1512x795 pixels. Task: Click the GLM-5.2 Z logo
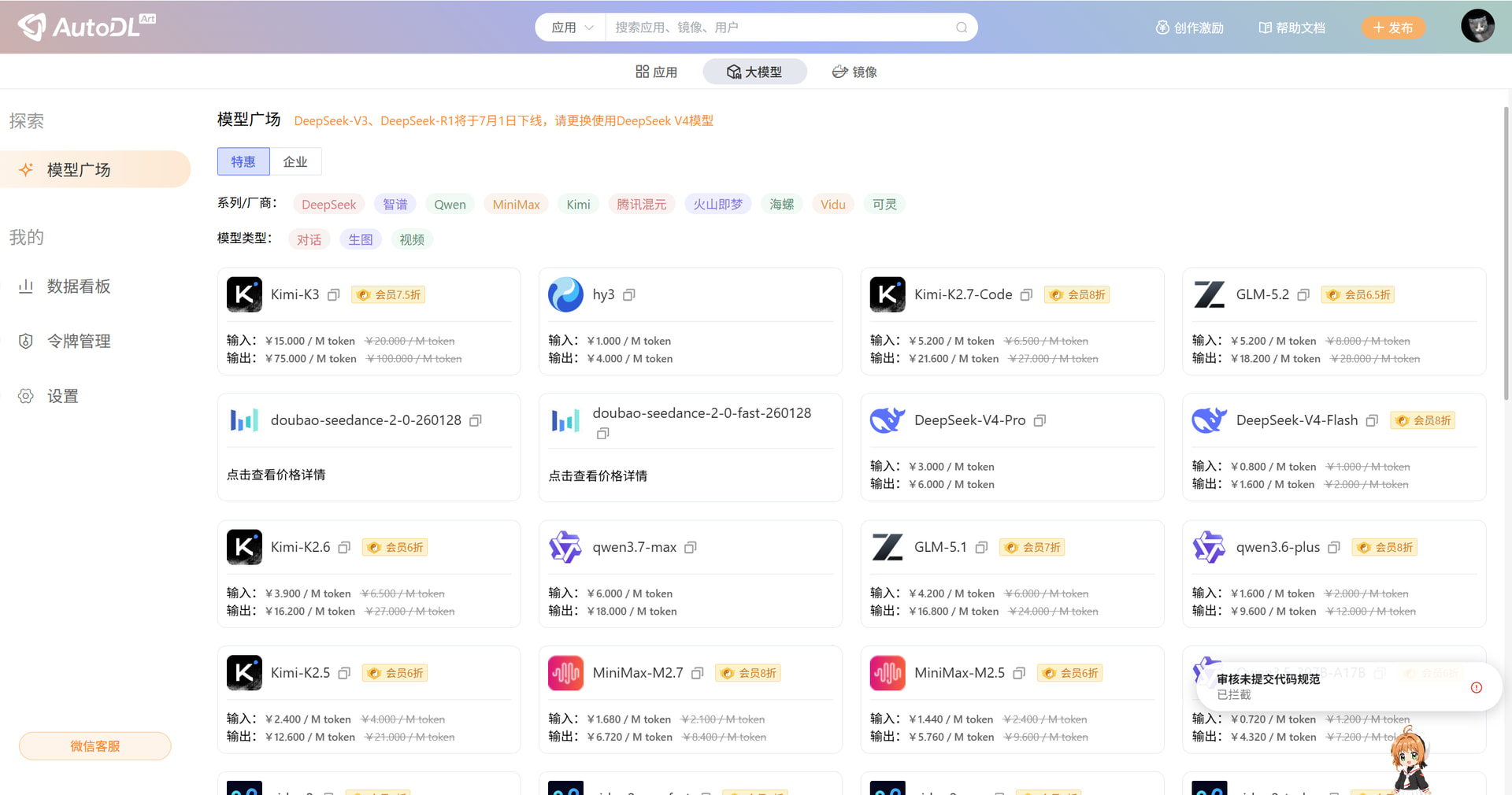coord(1209,294)
